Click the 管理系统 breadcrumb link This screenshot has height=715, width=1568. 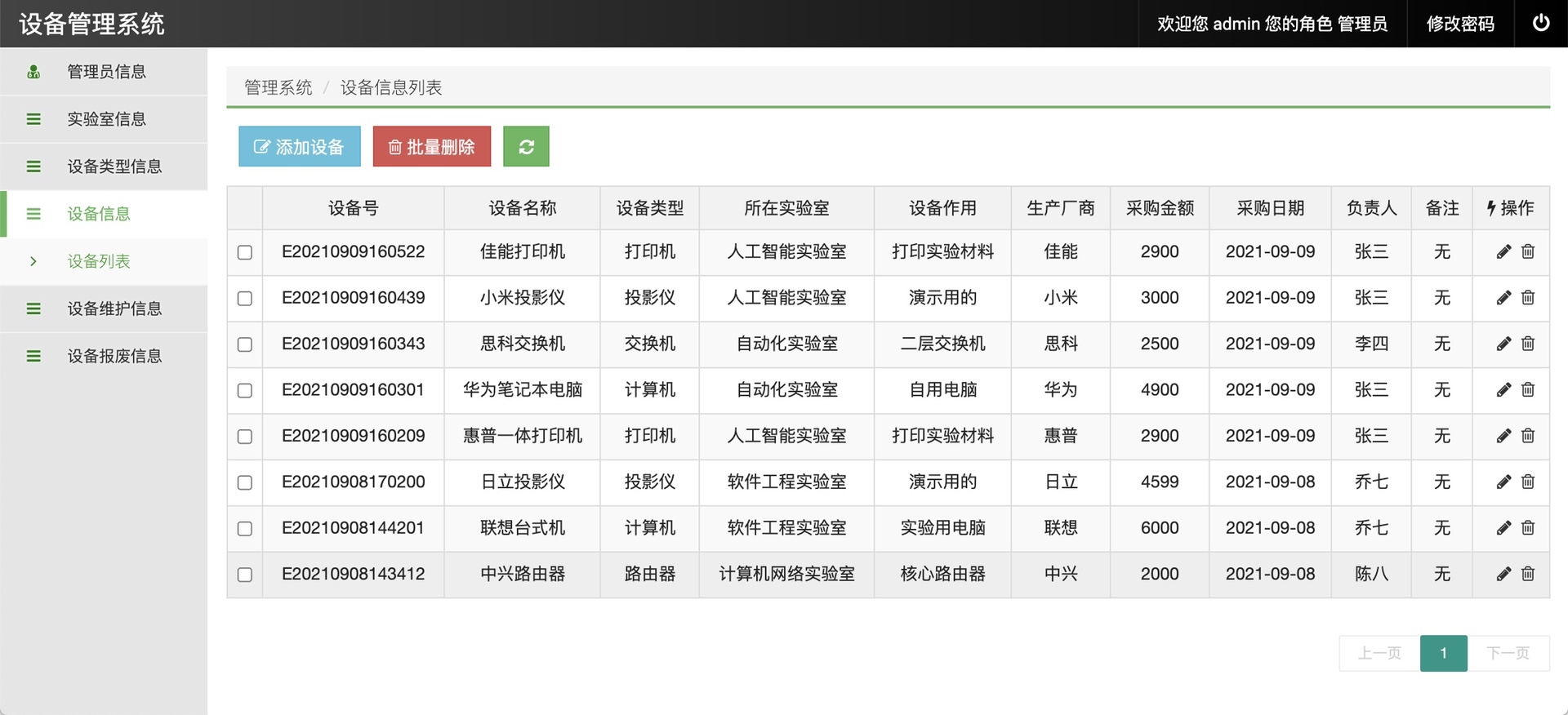(x=278, y=87)
